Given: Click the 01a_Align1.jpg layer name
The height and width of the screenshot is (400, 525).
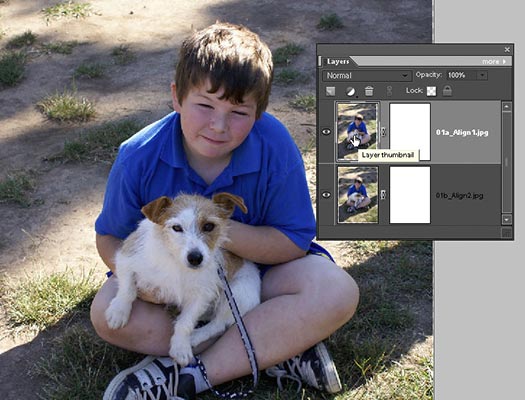Looking at the screenshot, I should click(x=462, y=133).
